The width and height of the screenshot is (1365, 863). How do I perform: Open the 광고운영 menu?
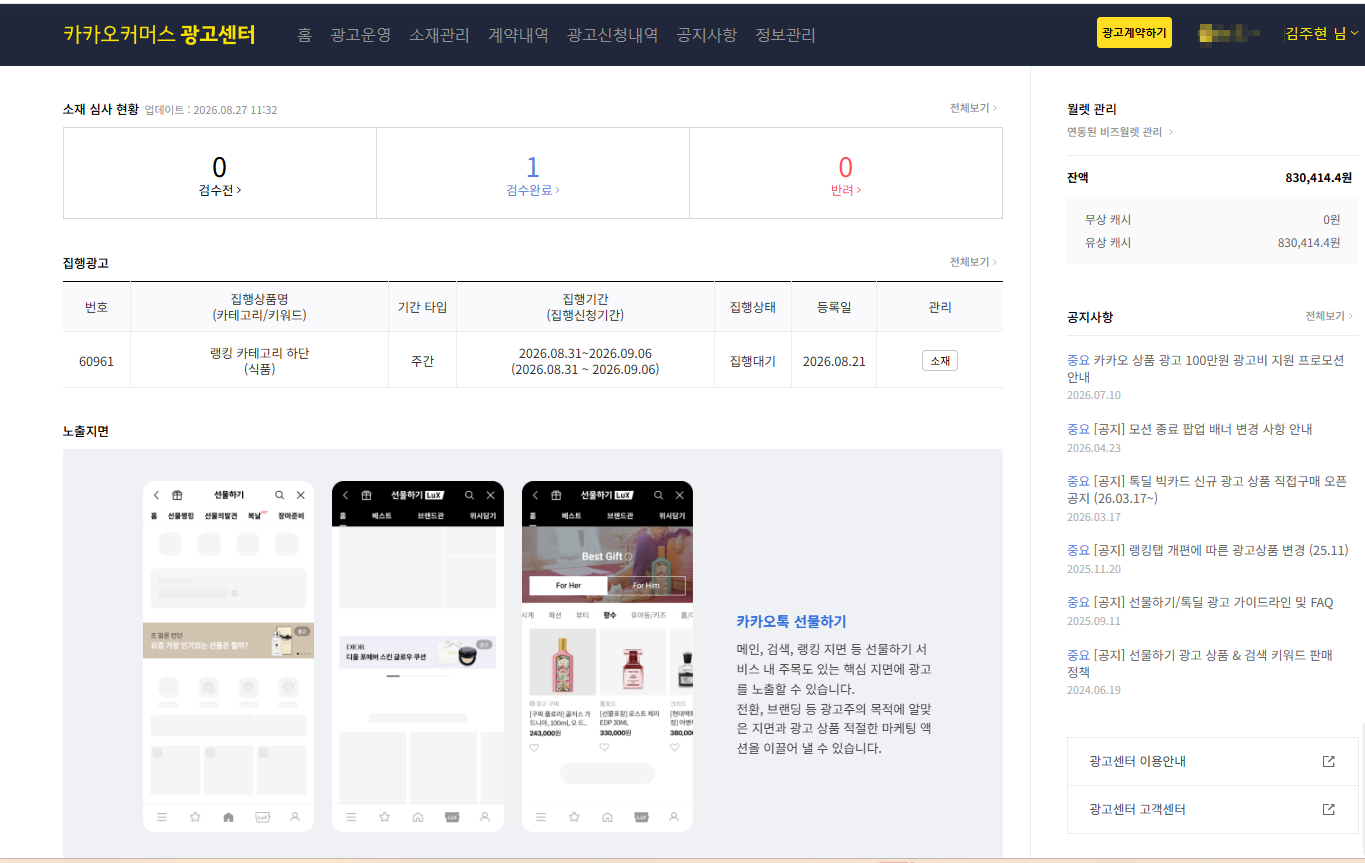(360, 35)
